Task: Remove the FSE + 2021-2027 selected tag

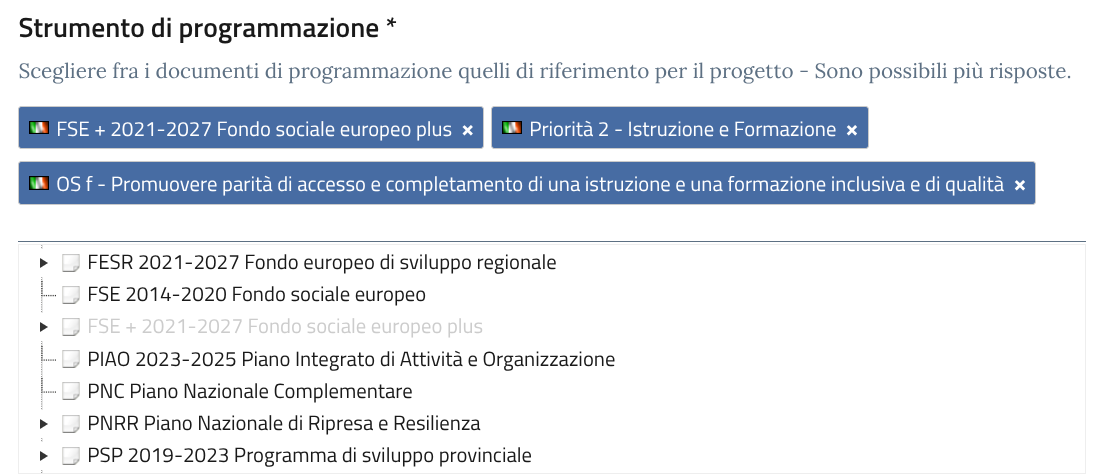Action: click(x=467, y=130)
